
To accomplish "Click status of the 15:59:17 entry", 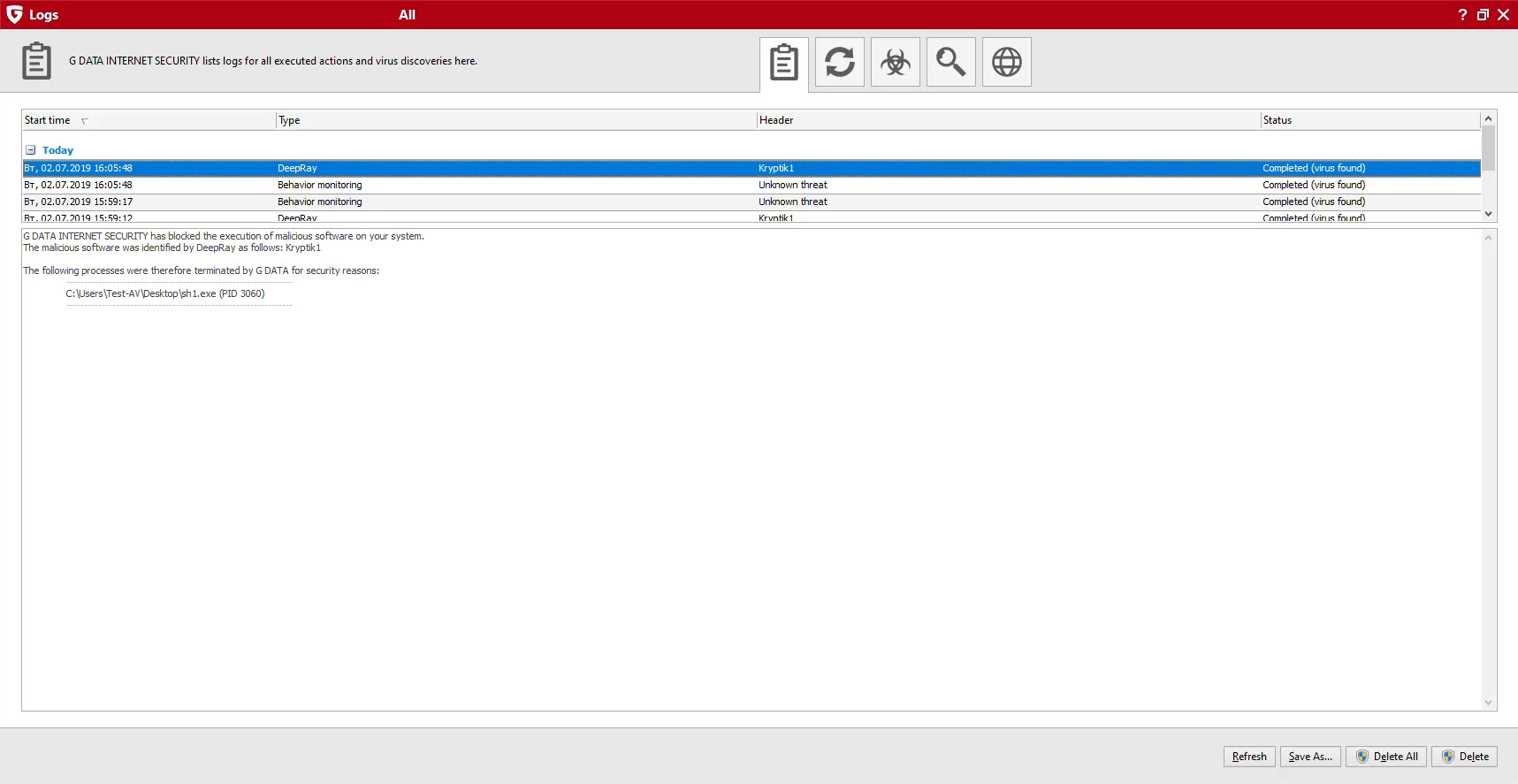I will (1314, 202).
